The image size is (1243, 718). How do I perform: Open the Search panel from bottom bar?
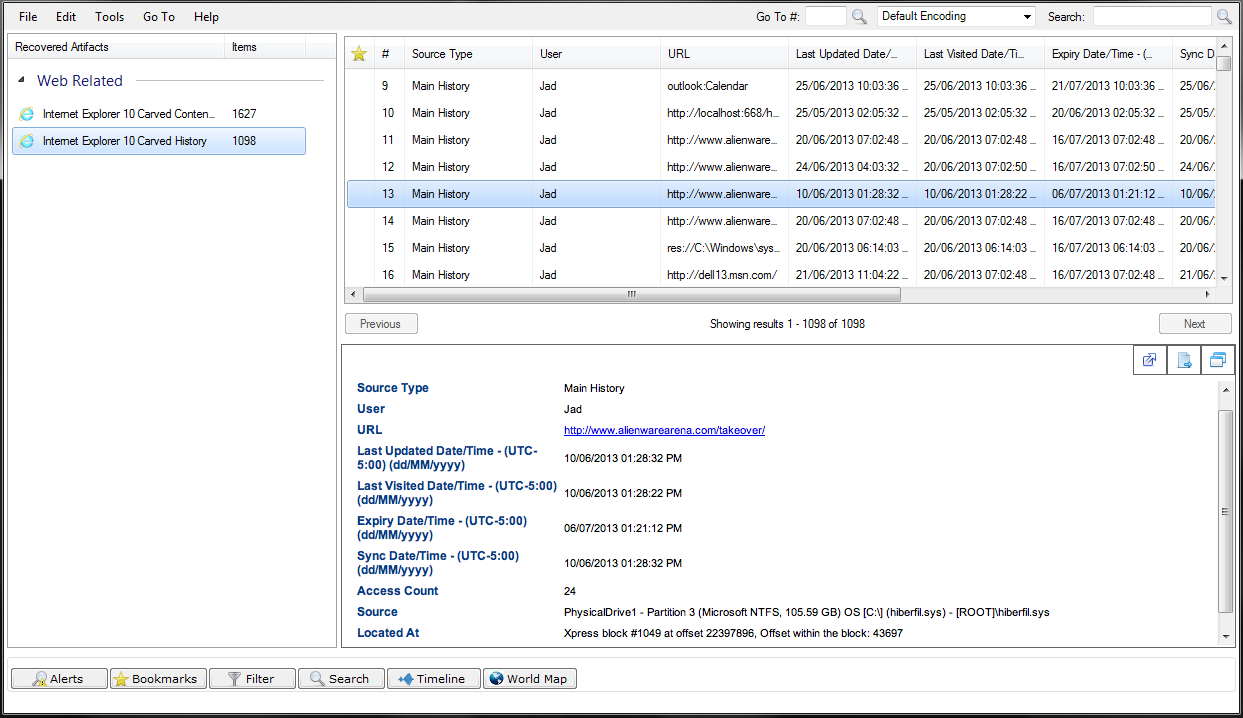[341, 678]
